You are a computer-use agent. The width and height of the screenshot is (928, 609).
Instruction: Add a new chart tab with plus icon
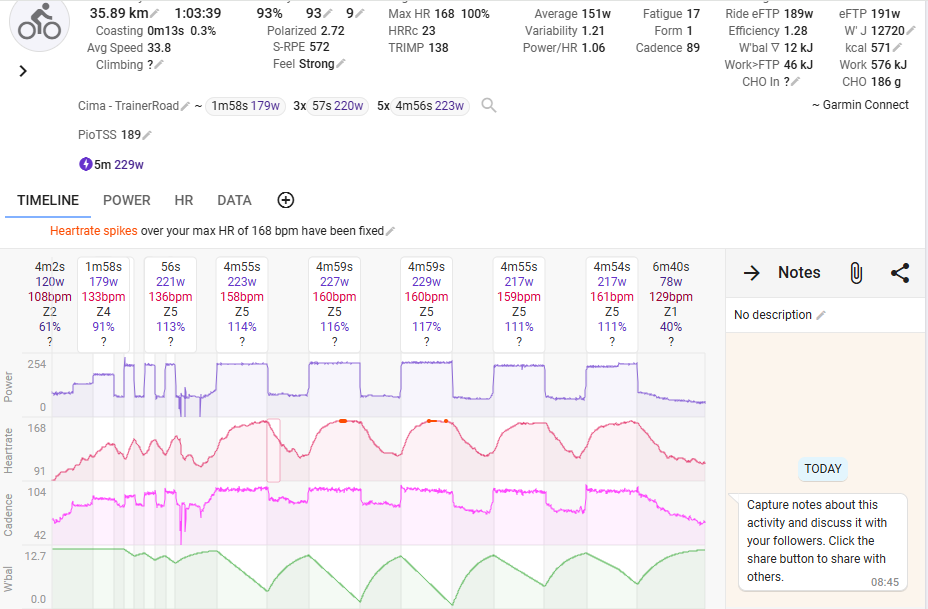[286, 200]
